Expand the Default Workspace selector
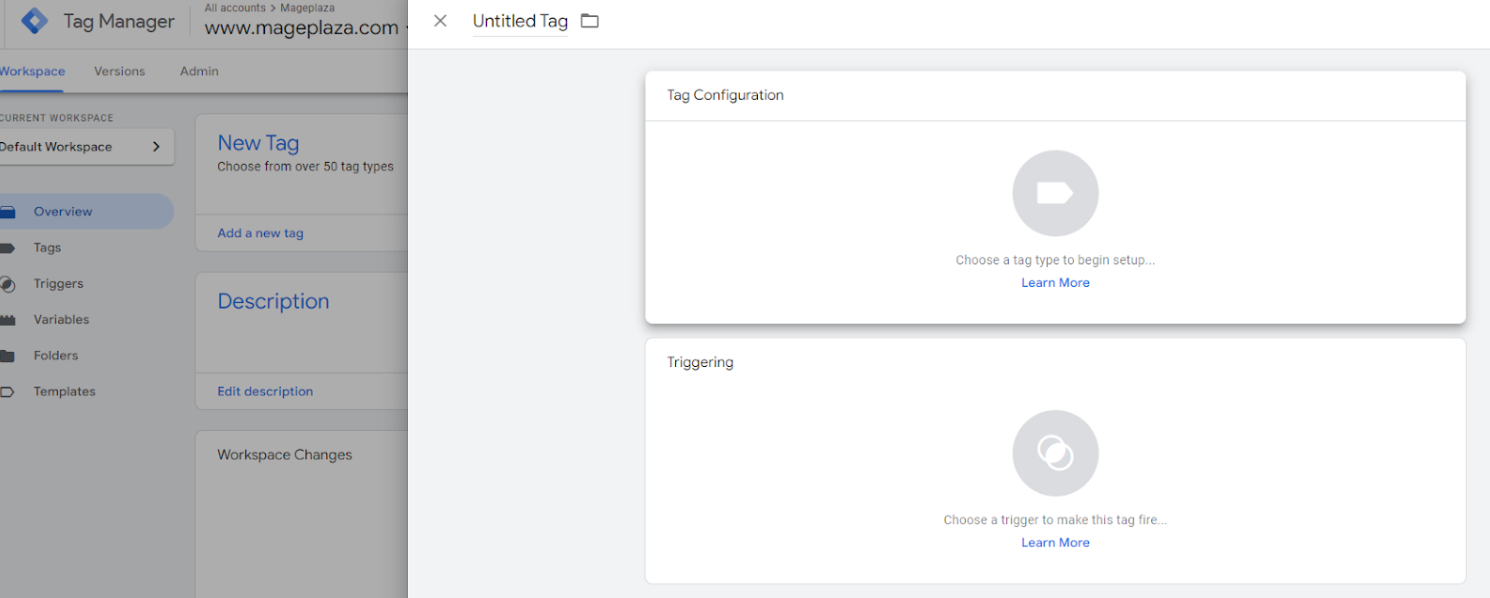 tap(87, 147)
